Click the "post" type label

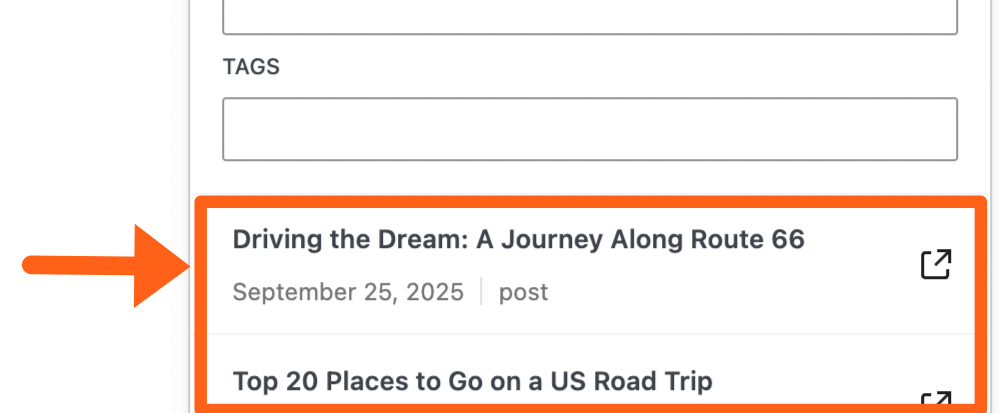click(x=523, y=292)
